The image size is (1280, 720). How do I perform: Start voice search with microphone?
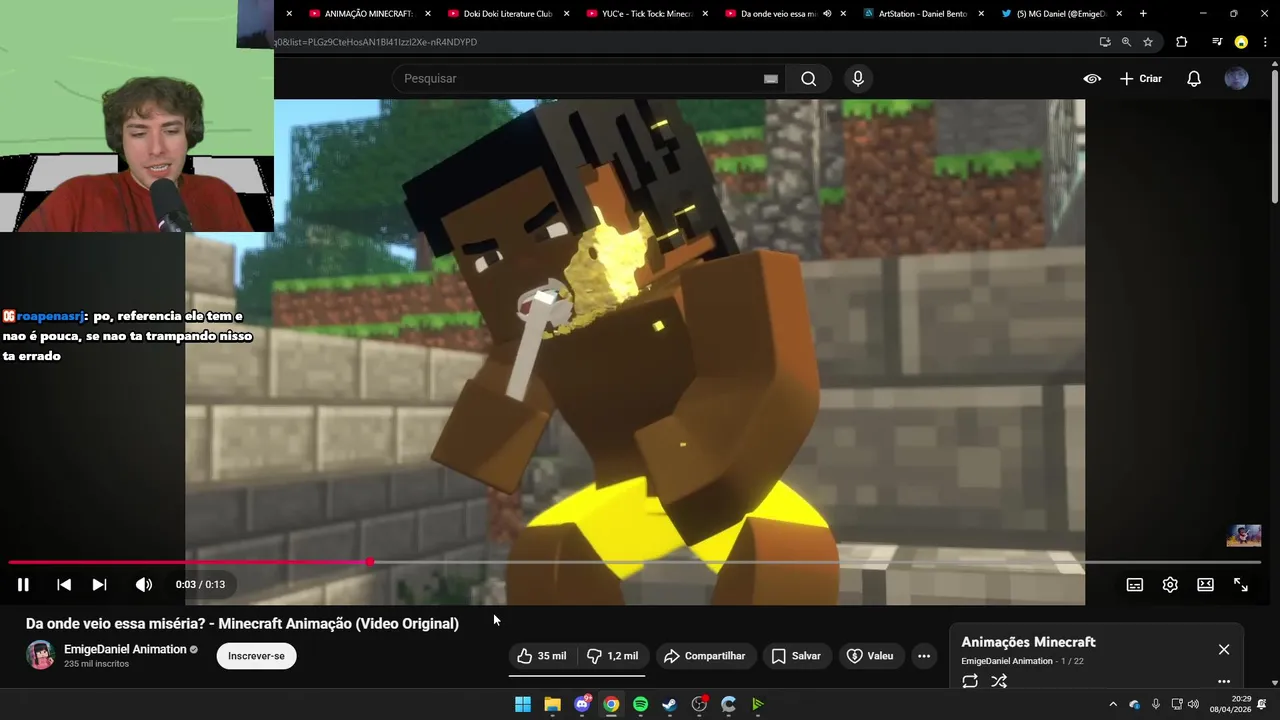(858, 79)
